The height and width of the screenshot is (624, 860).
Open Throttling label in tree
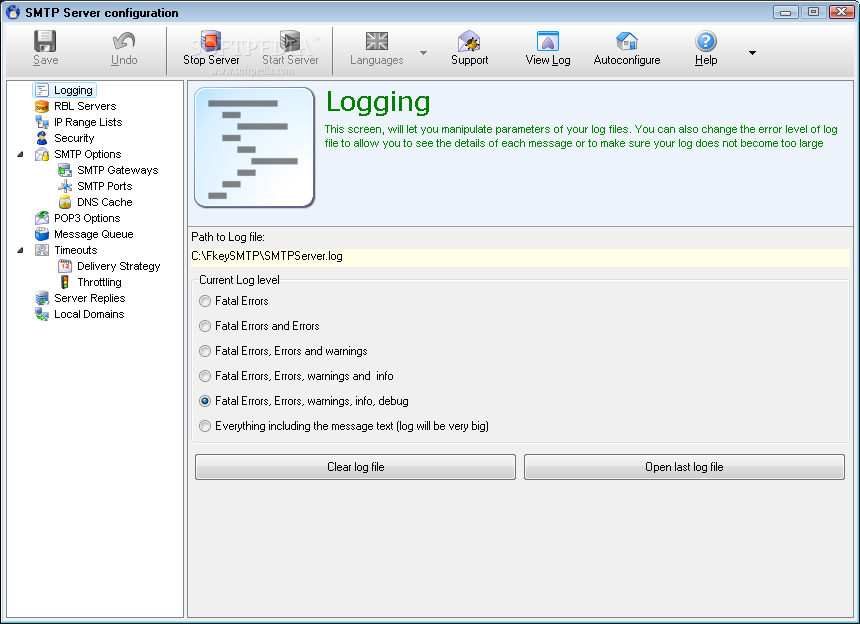[99, 282]
